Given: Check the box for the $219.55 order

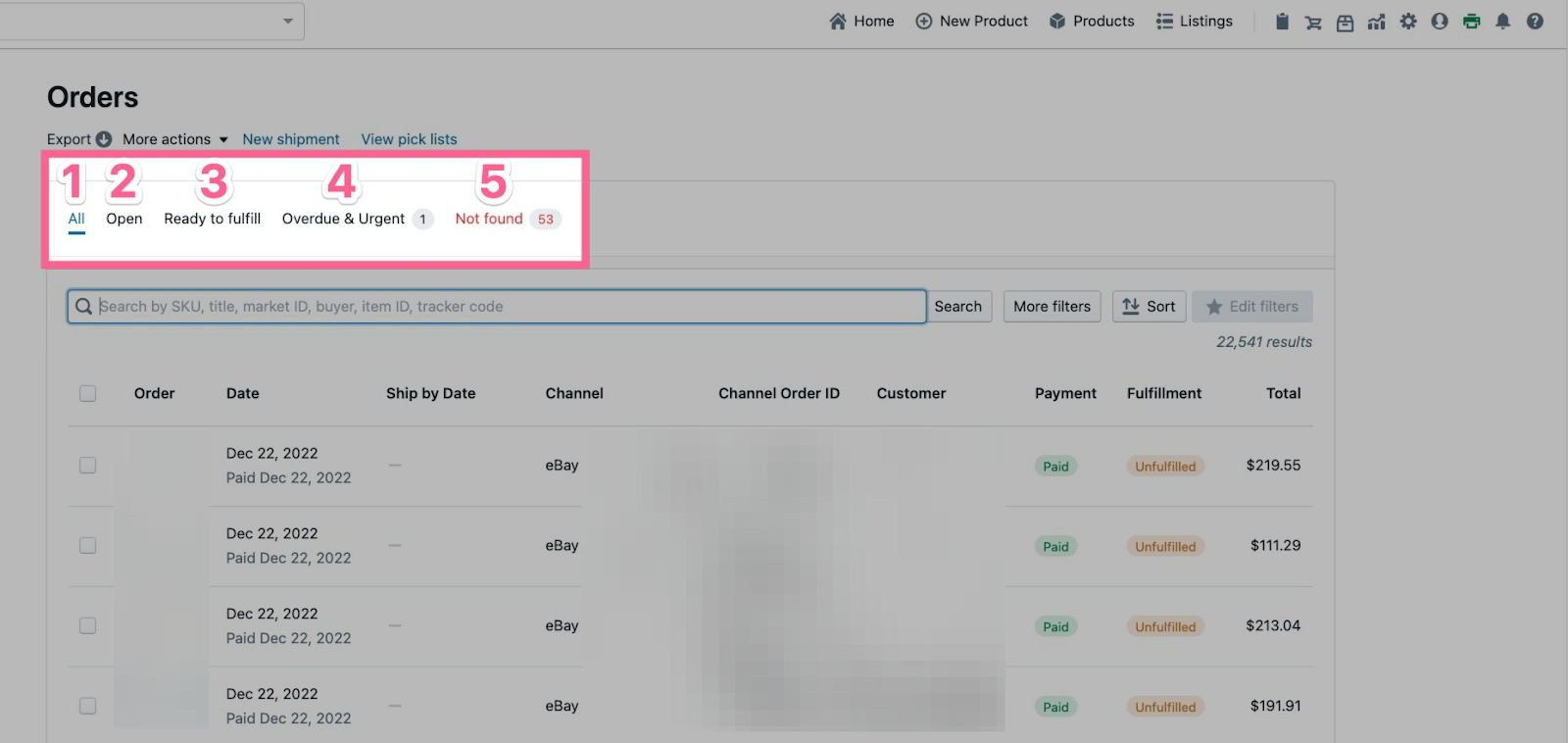Looking at the screenshot, I should point(88,466).
